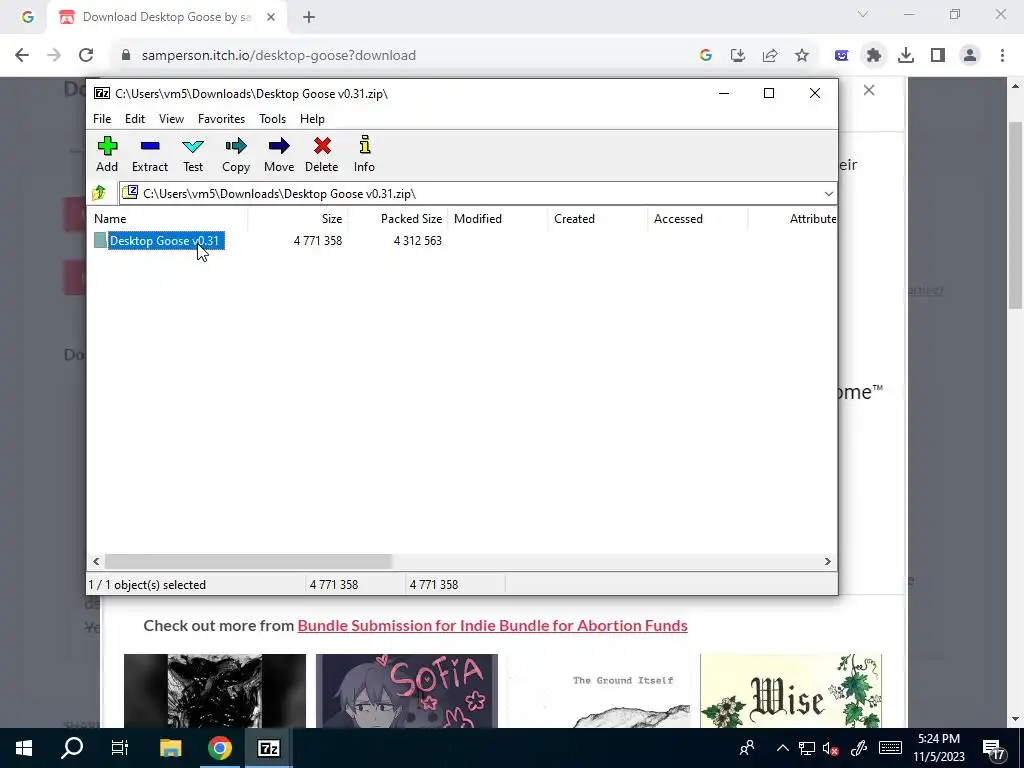Screen dimensions: 1024x768
Task: Click the Chrome address bar URL
Action: (279, 56)
